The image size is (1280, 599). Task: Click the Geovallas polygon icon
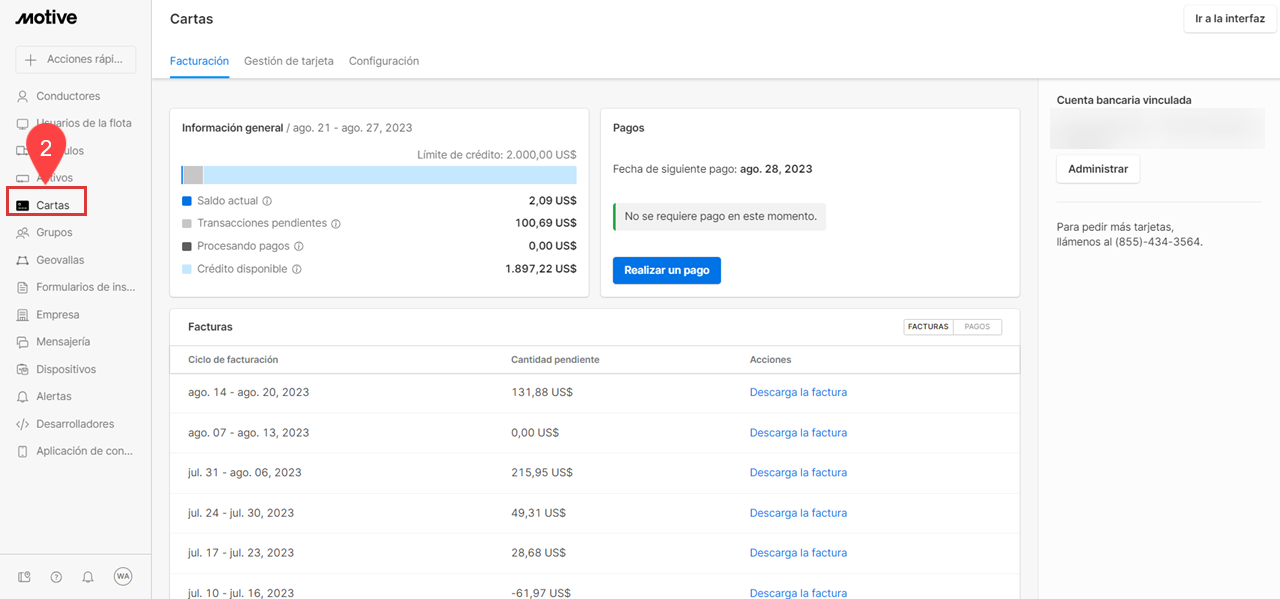23,260
